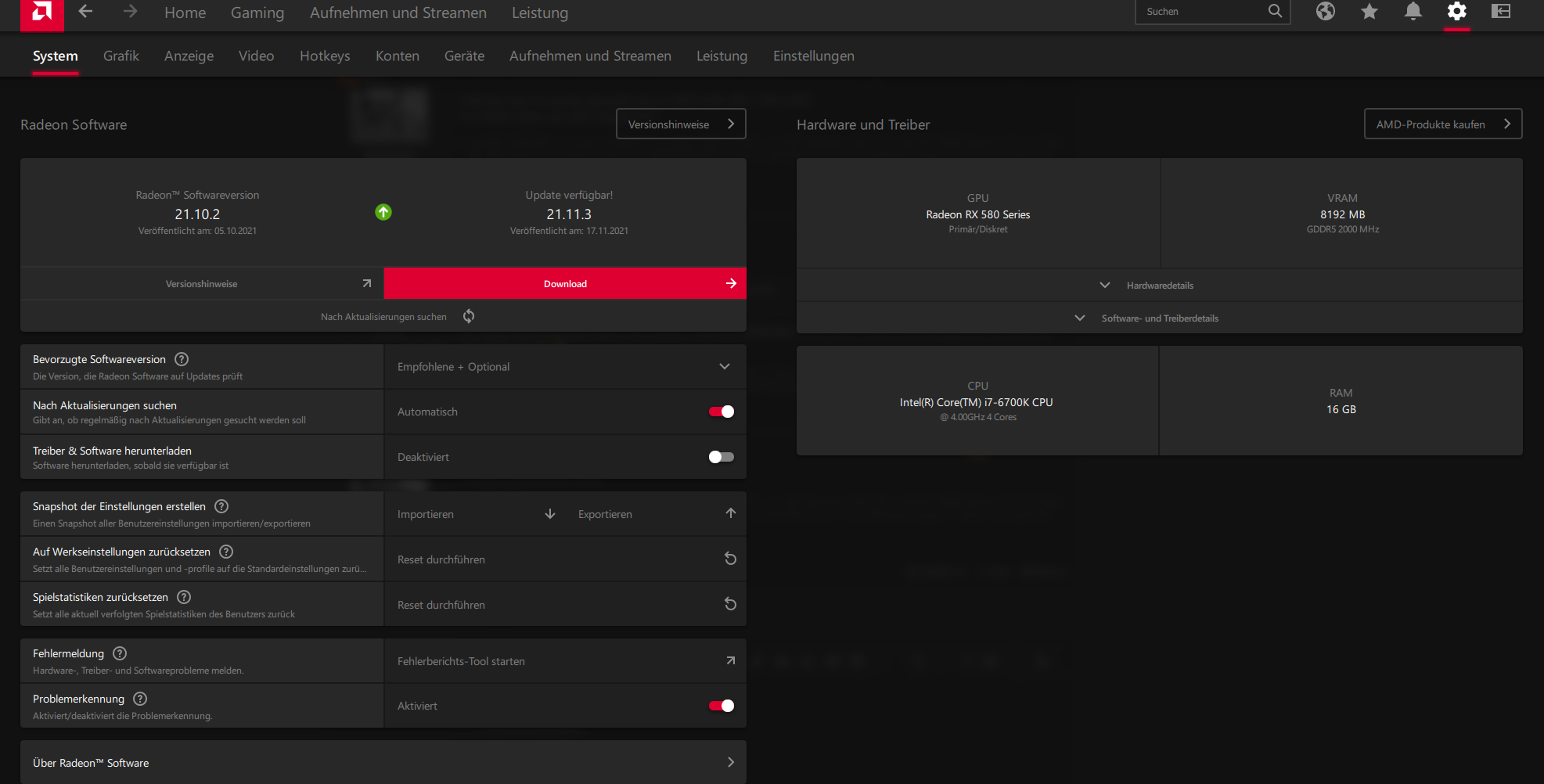Open top Aufnehmen und Streamen menu
Image resolution: width=1544 pixels, height=784 pixels.
398,13
